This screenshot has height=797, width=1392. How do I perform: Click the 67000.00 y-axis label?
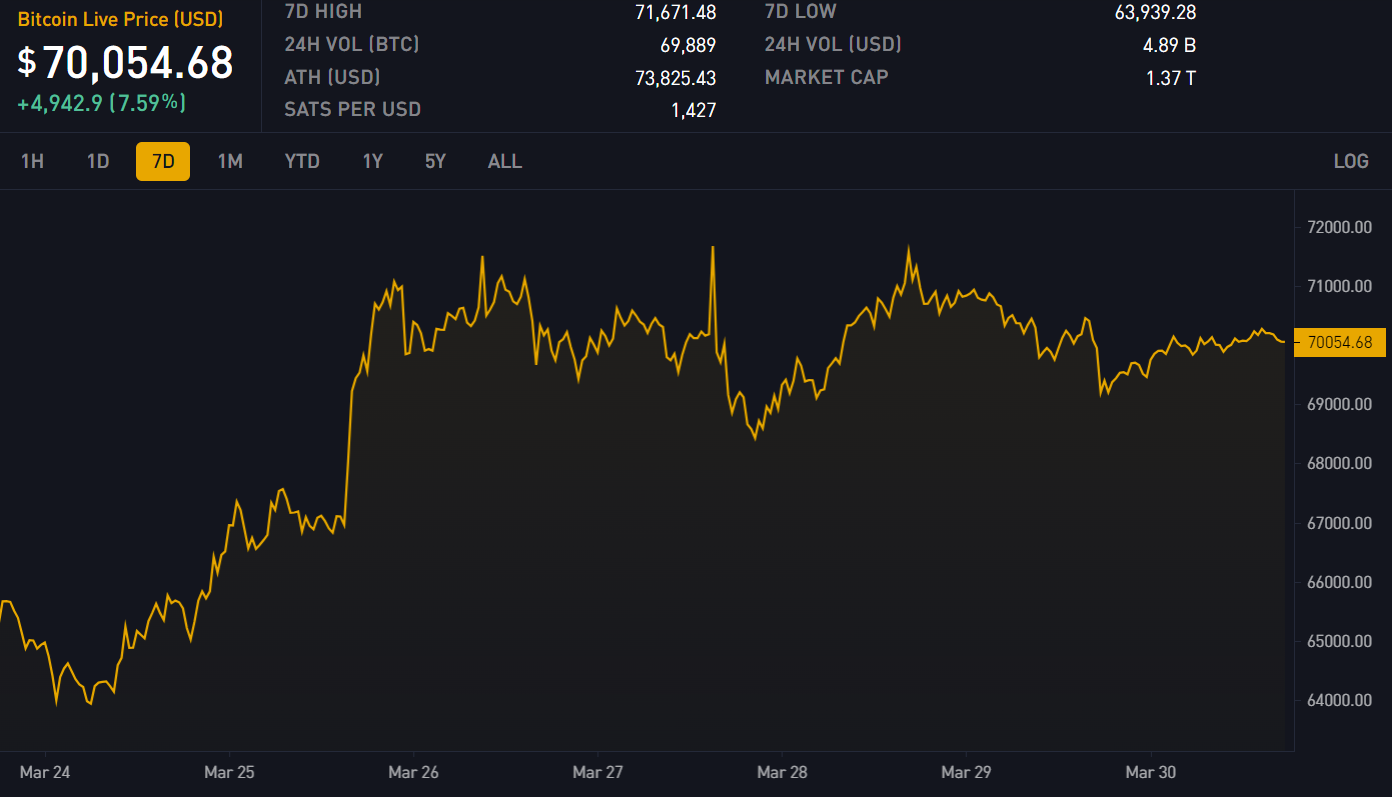coord(1338,523)
